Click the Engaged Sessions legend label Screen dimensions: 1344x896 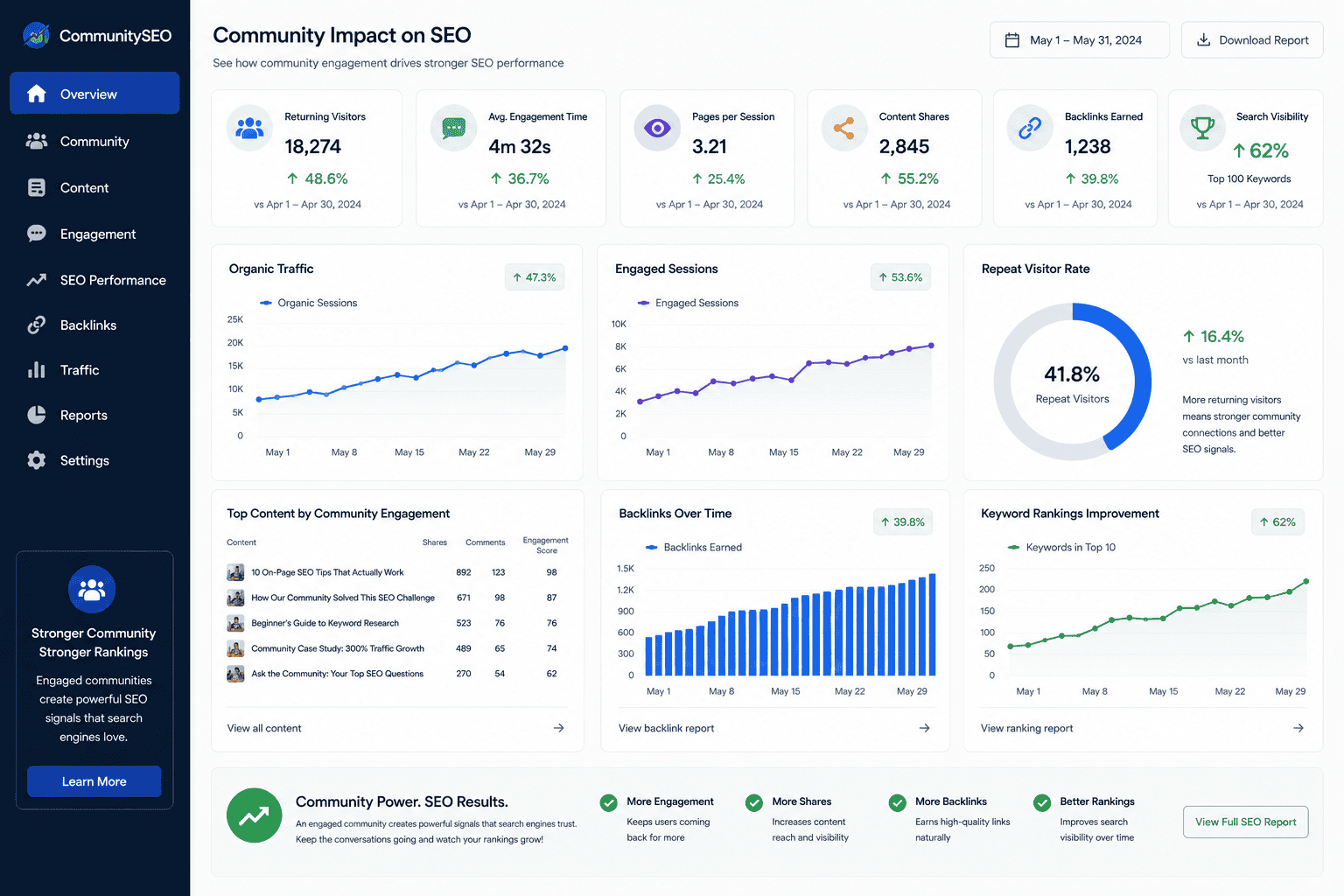click(x=697, y=303)
